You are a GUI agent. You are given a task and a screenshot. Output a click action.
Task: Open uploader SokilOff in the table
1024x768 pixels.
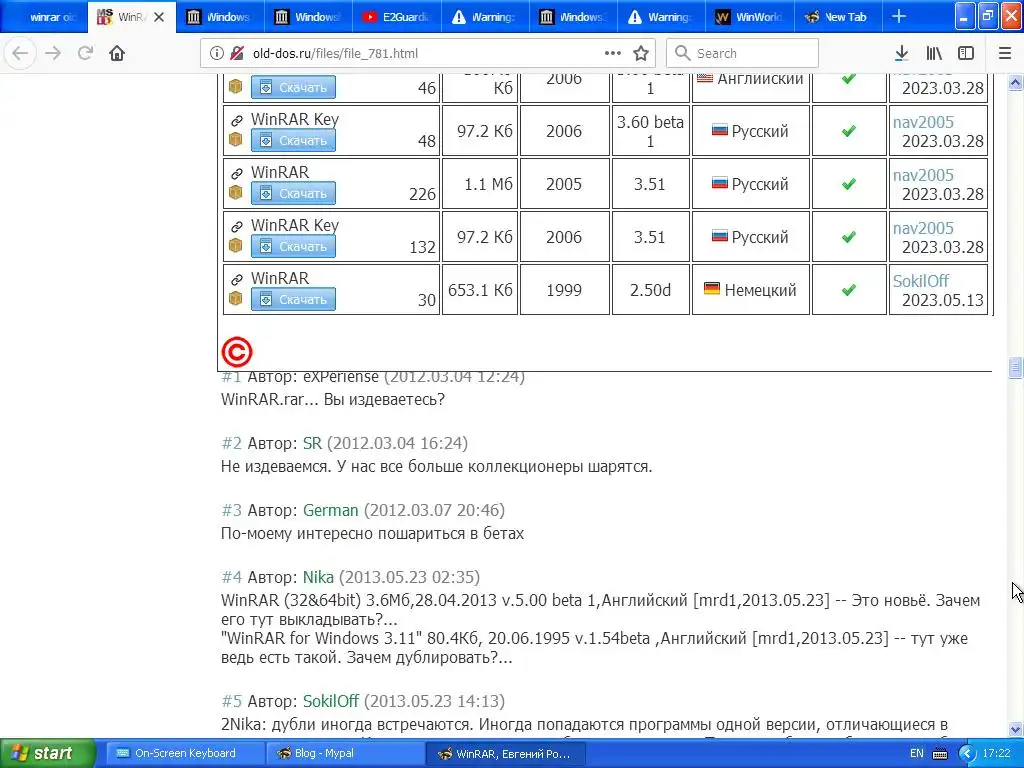pyautogui.click(x=920, y=281)
